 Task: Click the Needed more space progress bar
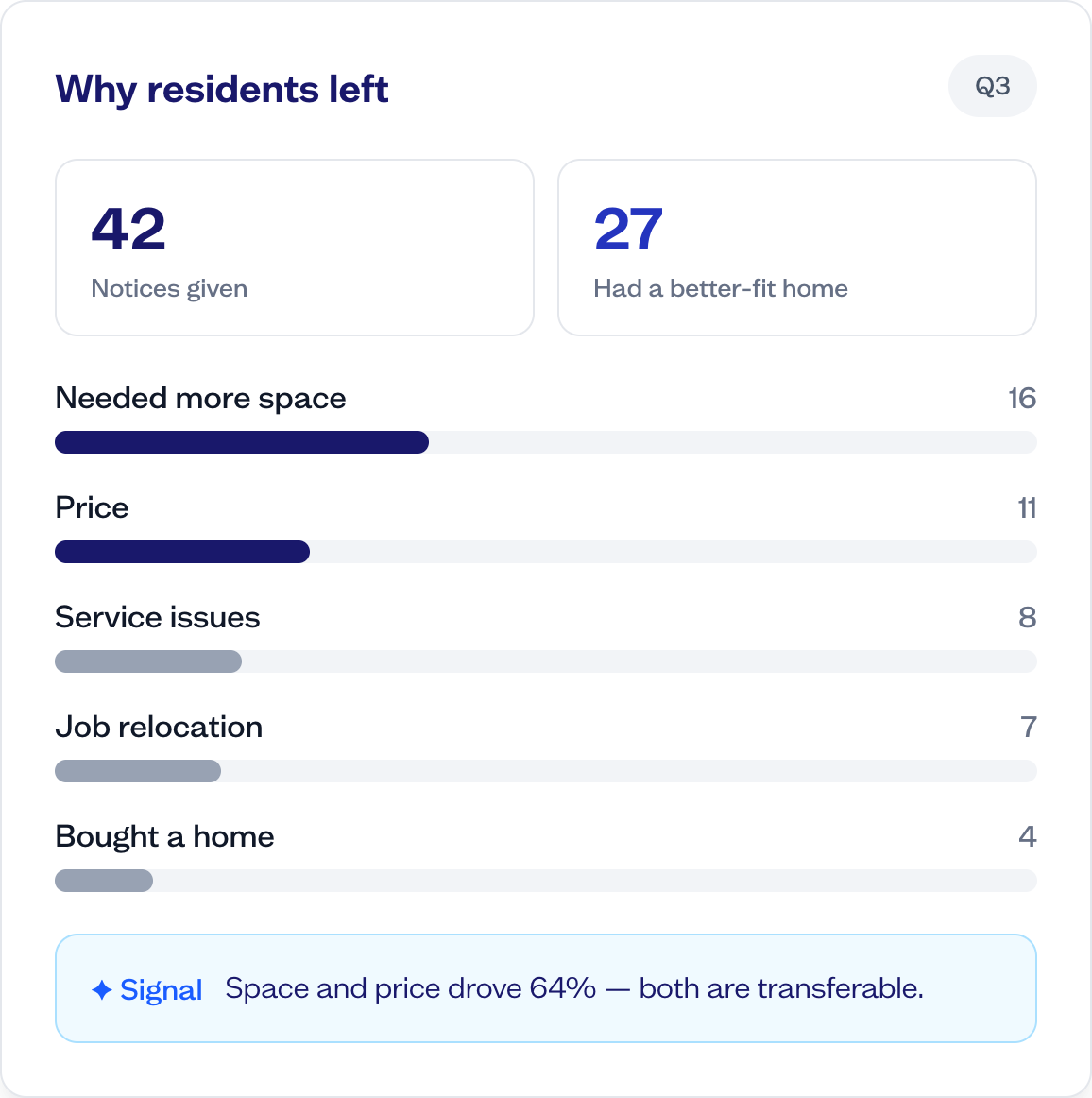[546, 442]
